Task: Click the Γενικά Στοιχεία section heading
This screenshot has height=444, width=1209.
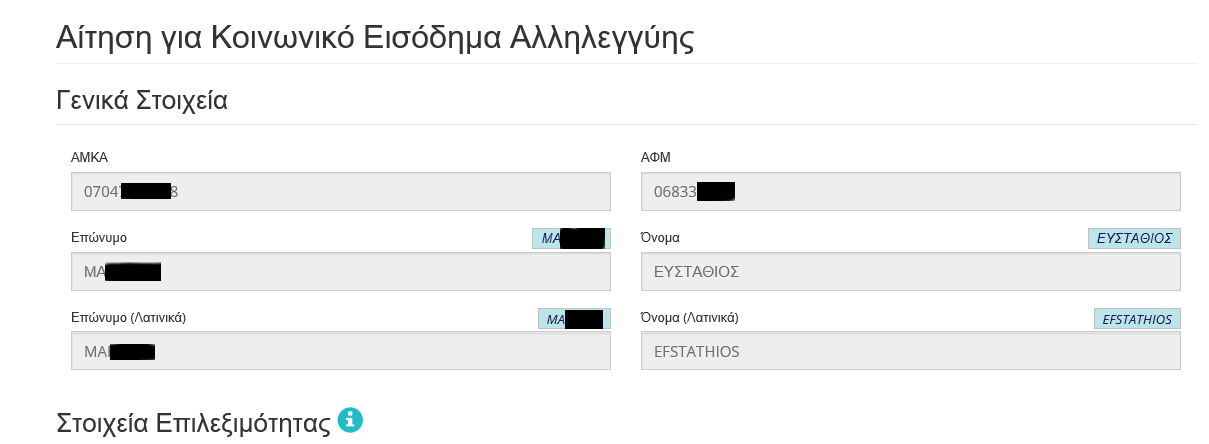Action: (x=142, y=101)
